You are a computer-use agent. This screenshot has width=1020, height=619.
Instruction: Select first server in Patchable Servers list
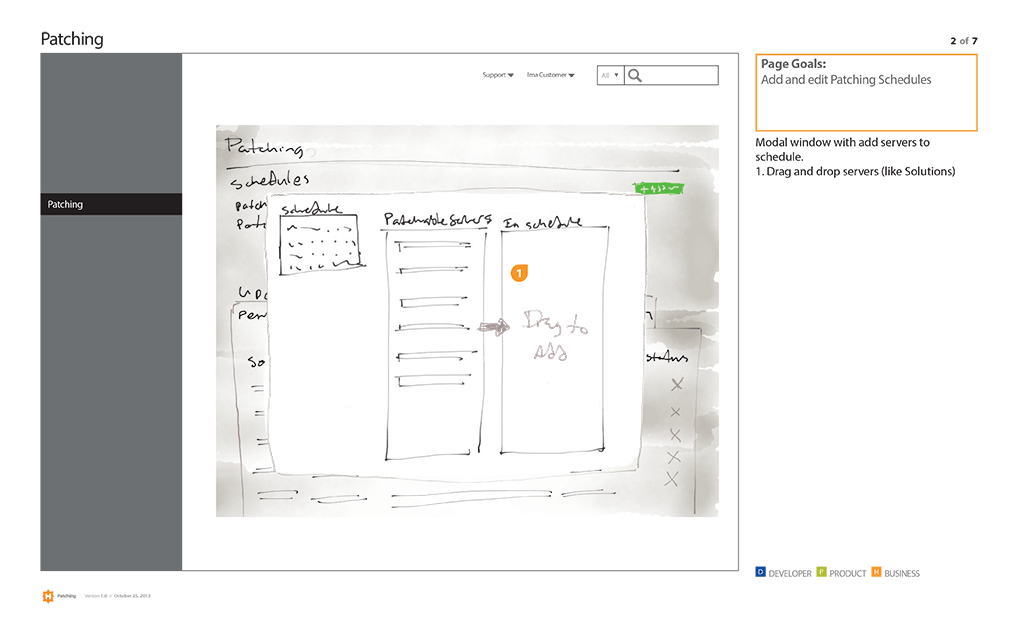coord(432,244)
